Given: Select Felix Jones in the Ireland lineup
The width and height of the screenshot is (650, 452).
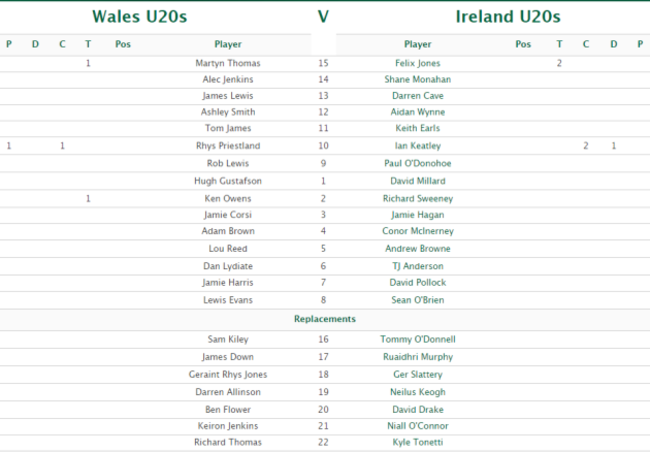Looking at the screenshot, I should tap(418, 63).
